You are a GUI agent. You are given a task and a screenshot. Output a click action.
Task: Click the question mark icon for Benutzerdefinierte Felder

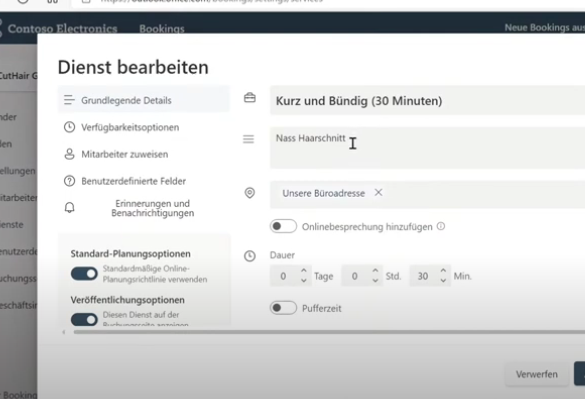point(69,181)
